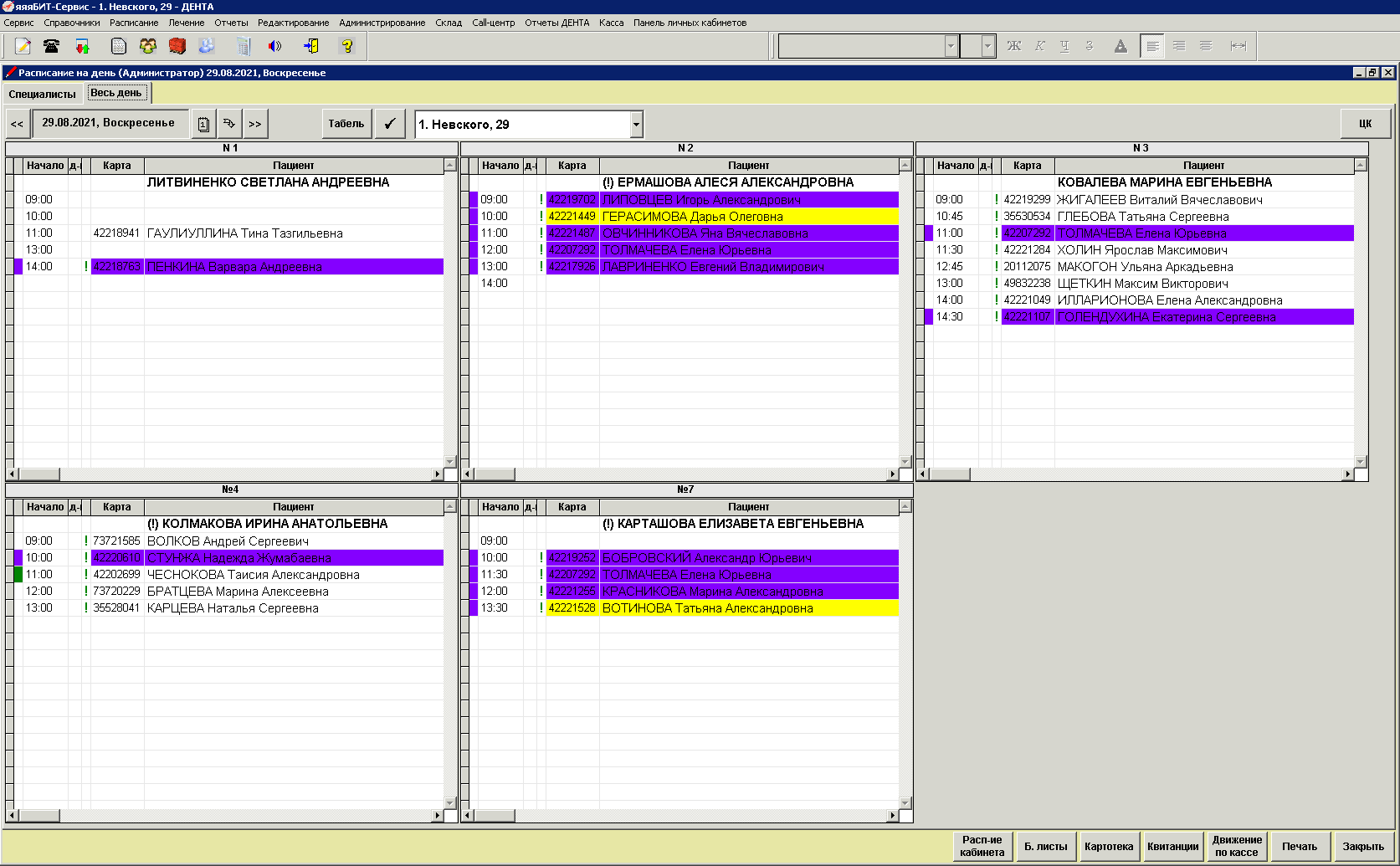Click the red bricks warehouse icon
Viewport: 1400px width, 866px height.
(x=177, y=46)
